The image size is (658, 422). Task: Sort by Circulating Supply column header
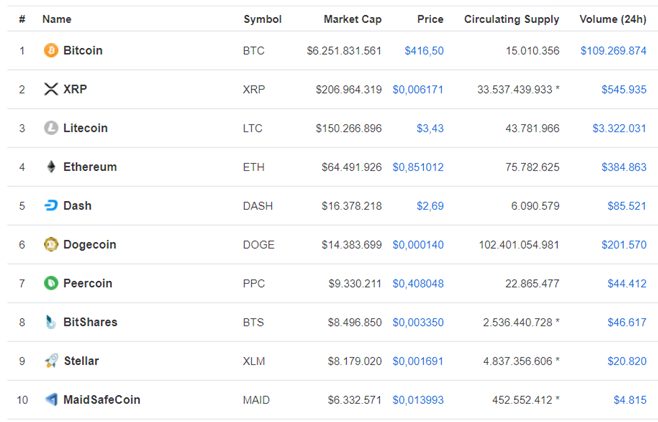click(512, 19)
